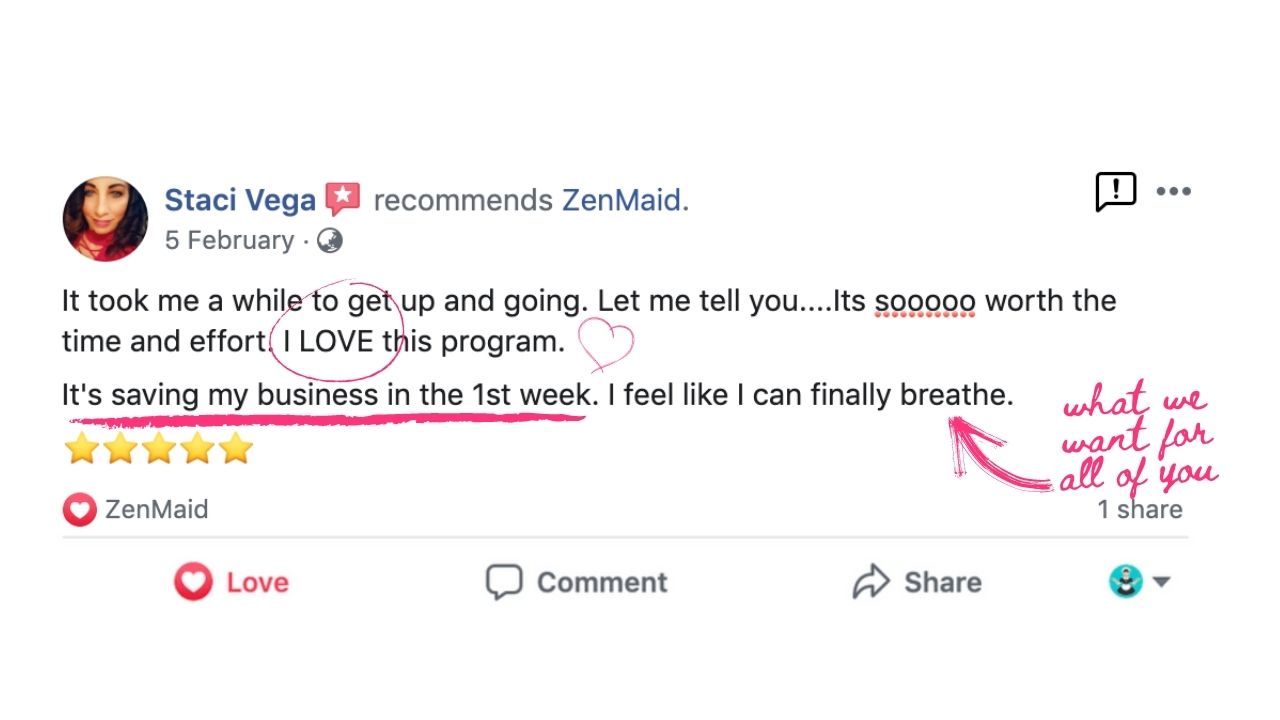Click the Comment button
Screen dimensions: 1280x720
pyautogui.click(x=577, y=582)
